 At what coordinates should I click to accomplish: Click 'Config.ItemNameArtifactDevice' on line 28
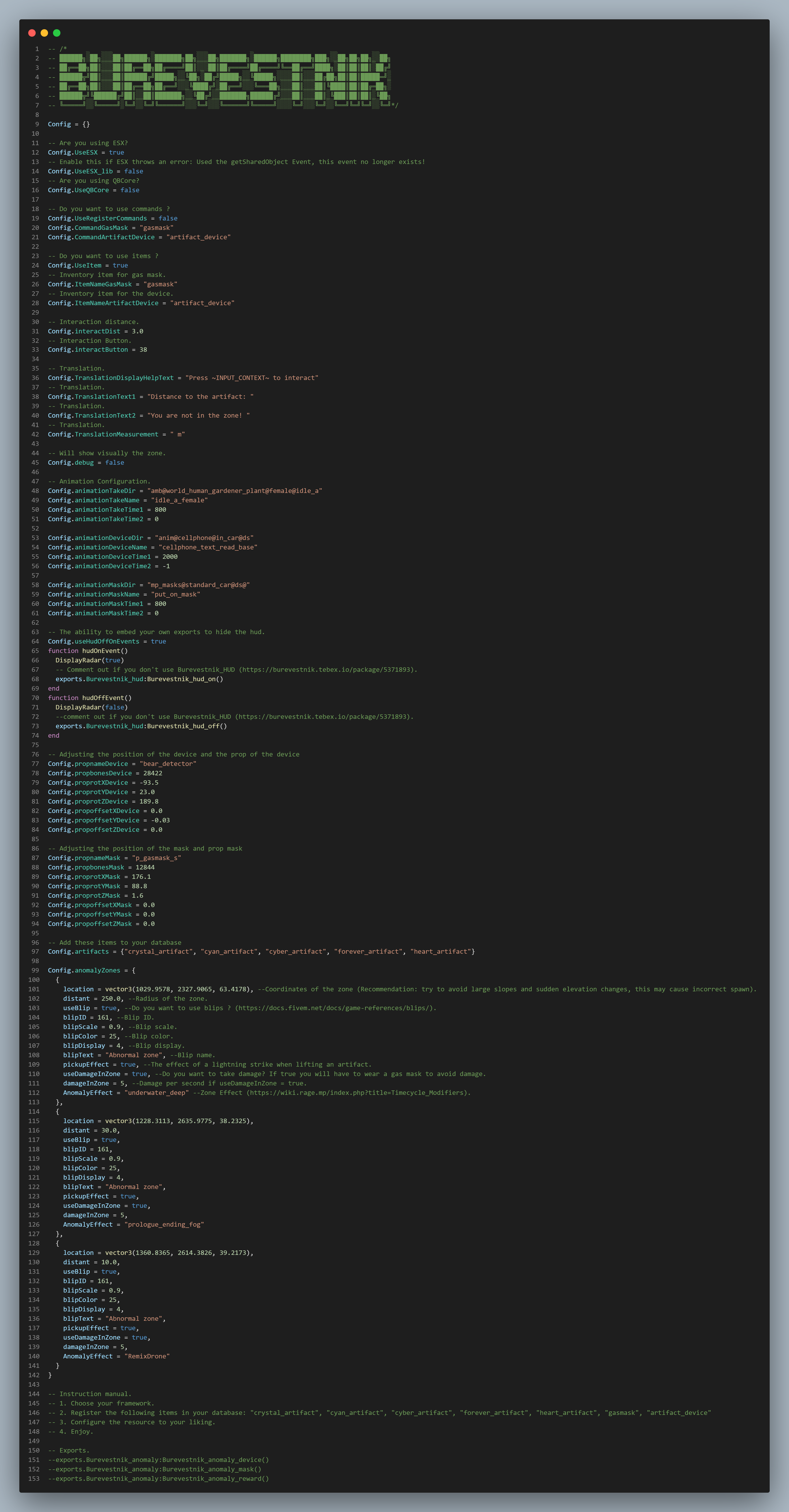pyautogui.click(x=103, y=303)
